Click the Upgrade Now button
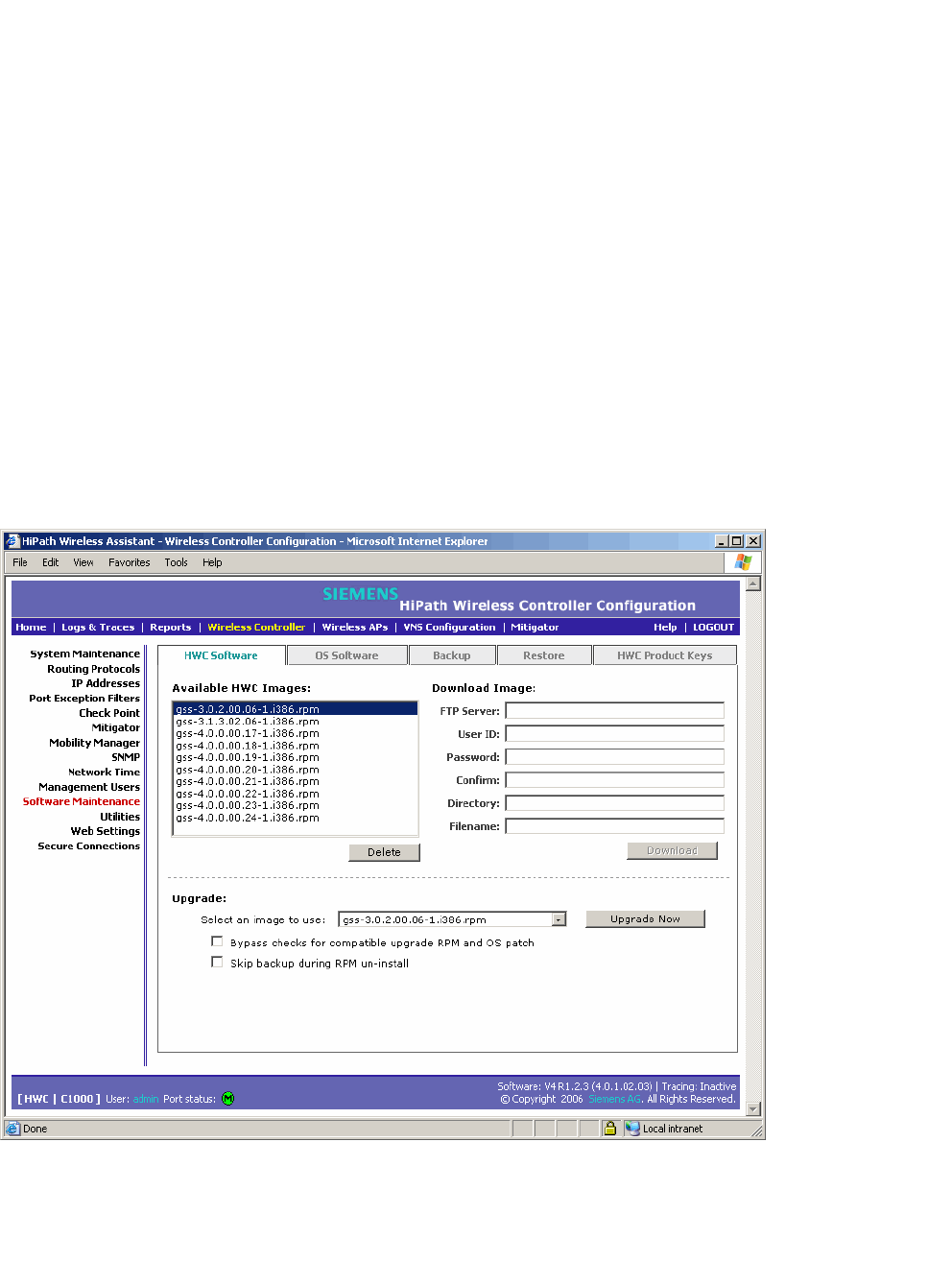 645,918
